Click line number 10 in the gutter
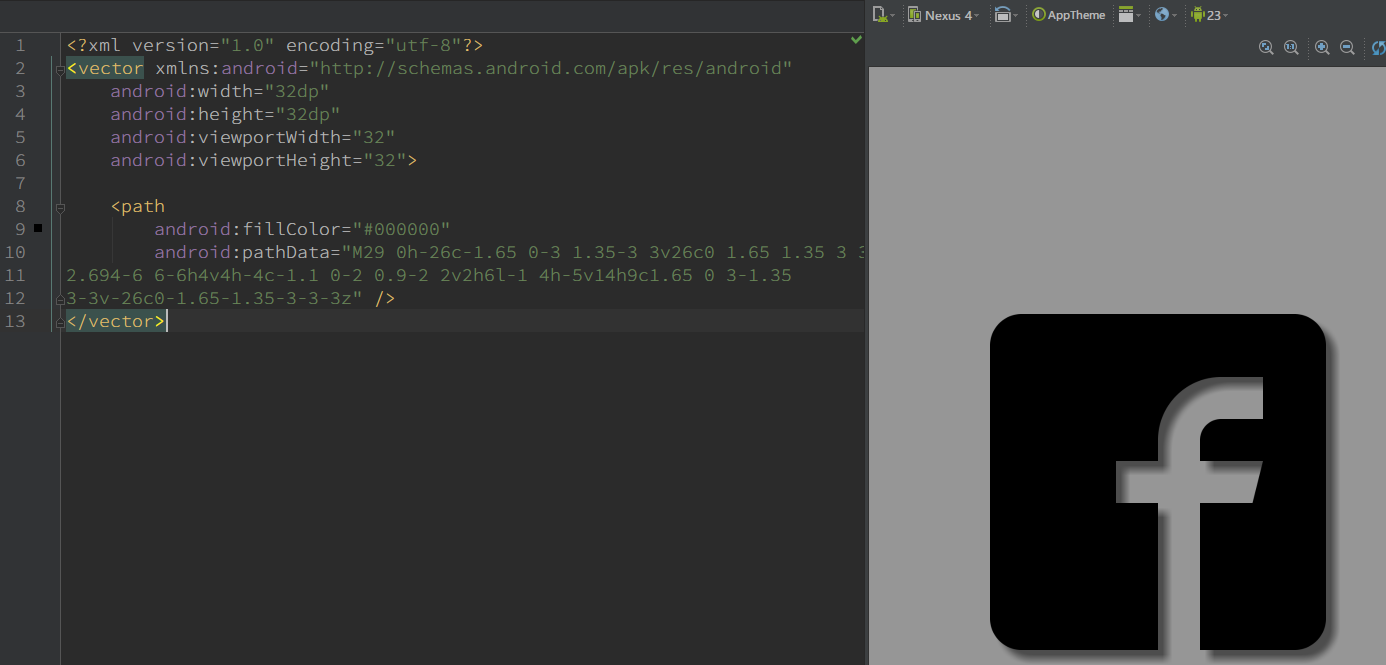Image resolution: width=1386 pixels, height=665 pixels. pyautogui.click(x=15, y=252)
